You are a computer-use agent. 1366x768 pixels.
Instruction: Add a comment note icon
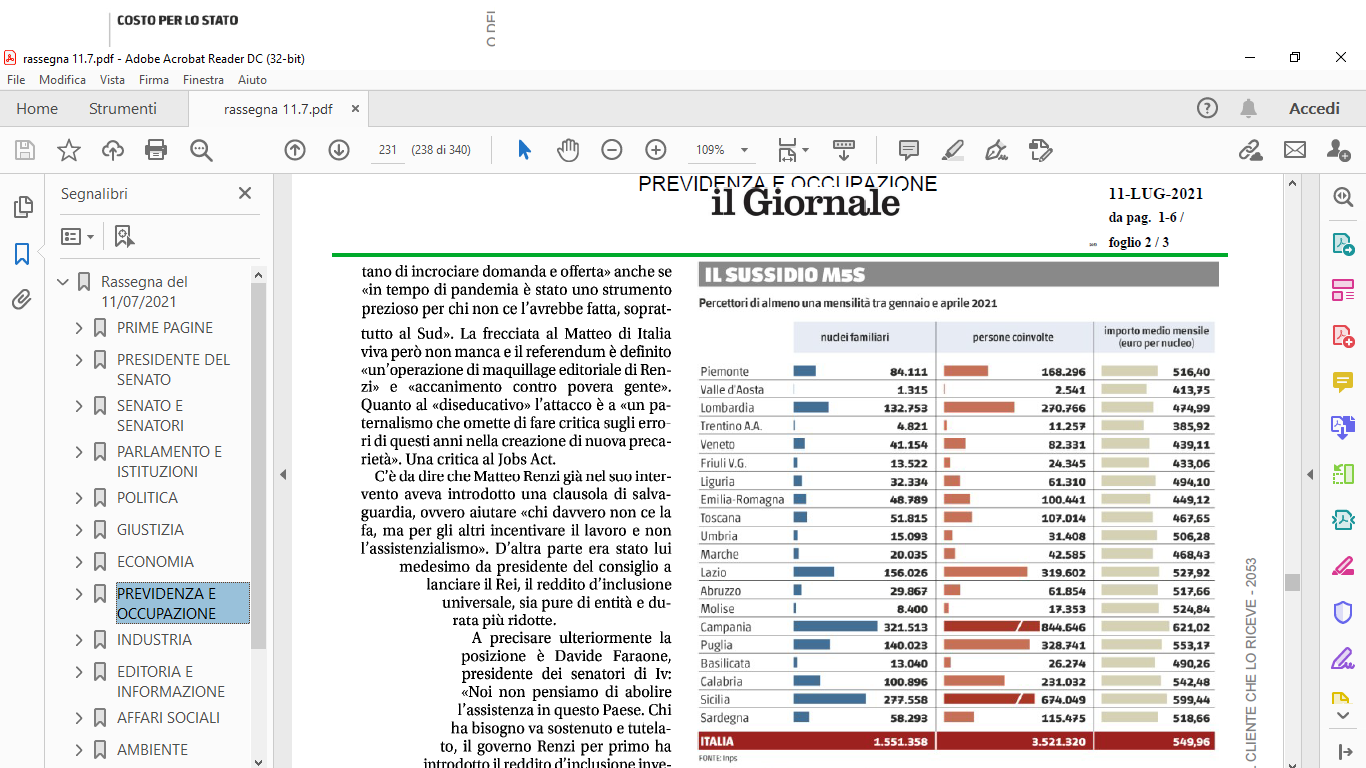point(909,150)
